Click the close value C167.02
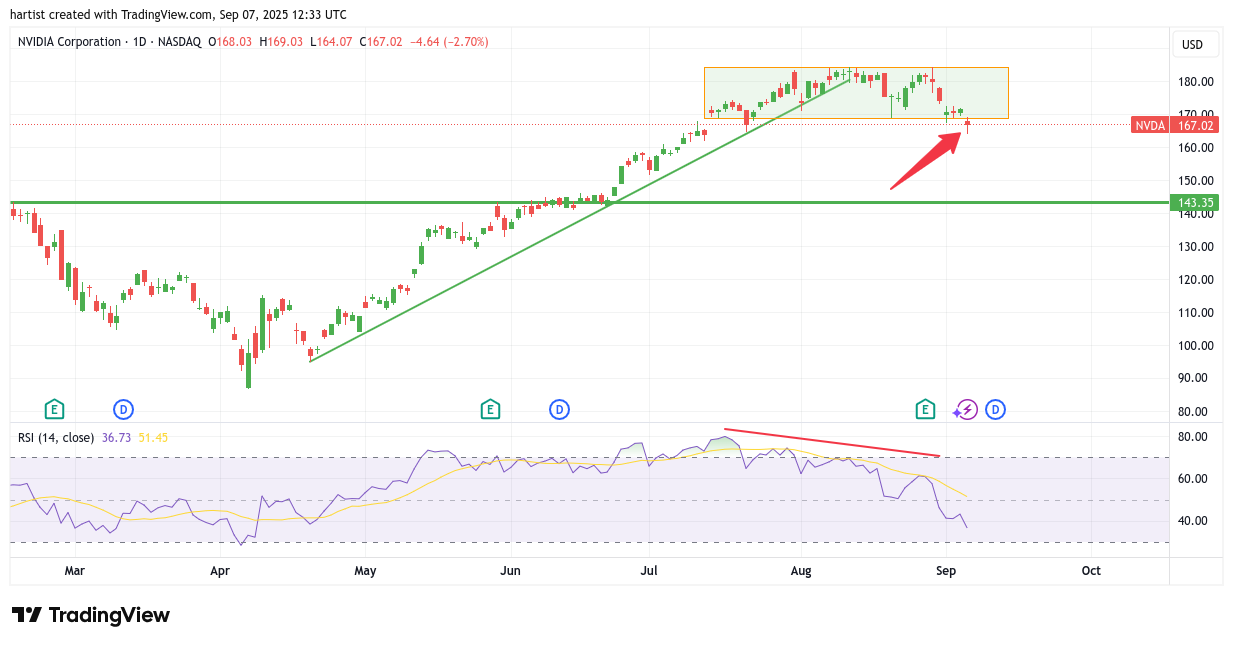The height and width of the screenshot is (645, 1233). pyautogui.click(x=380, y=42)
